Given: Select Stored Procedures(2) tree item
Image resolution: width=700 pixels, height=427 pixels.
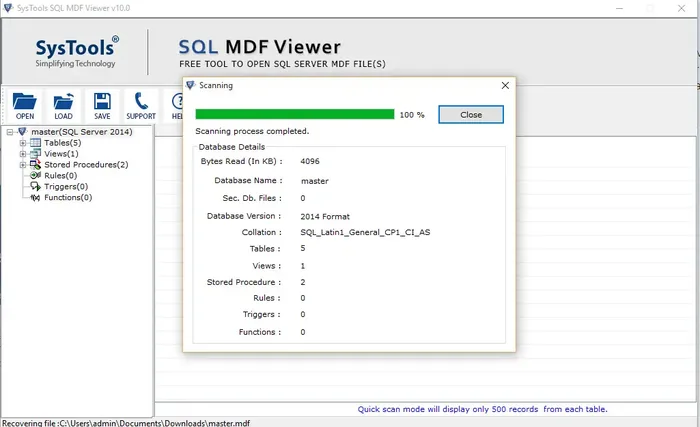Looking at the screenshot, I should coord(86,165).
